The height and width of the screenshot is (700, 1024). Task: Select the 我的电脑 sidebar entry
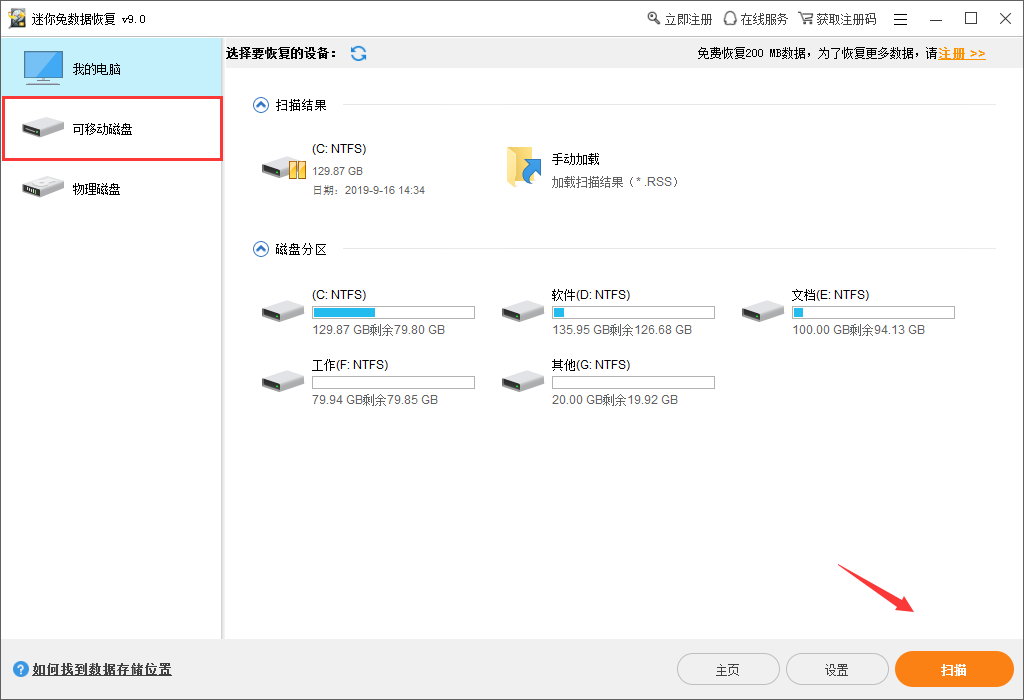[x=111, y=68]
